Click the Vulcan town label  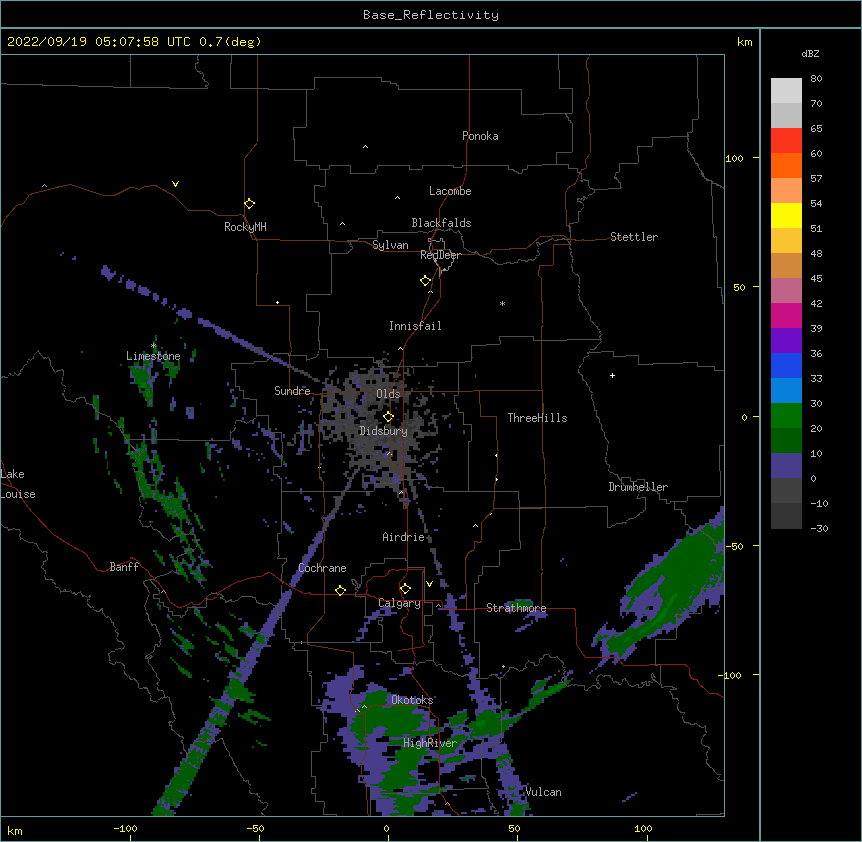(x=543, y=792)
